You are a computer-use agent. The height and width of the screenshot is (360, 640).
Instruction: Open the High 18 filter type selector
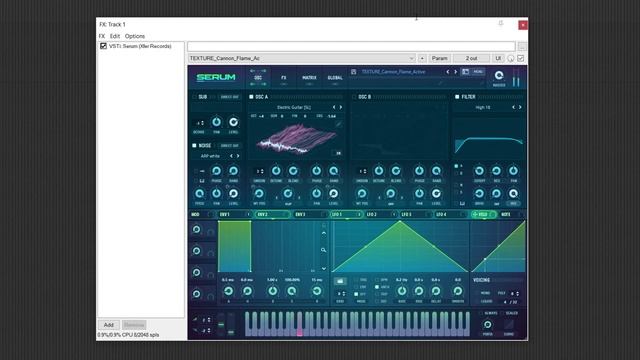[x=483, y=107]
